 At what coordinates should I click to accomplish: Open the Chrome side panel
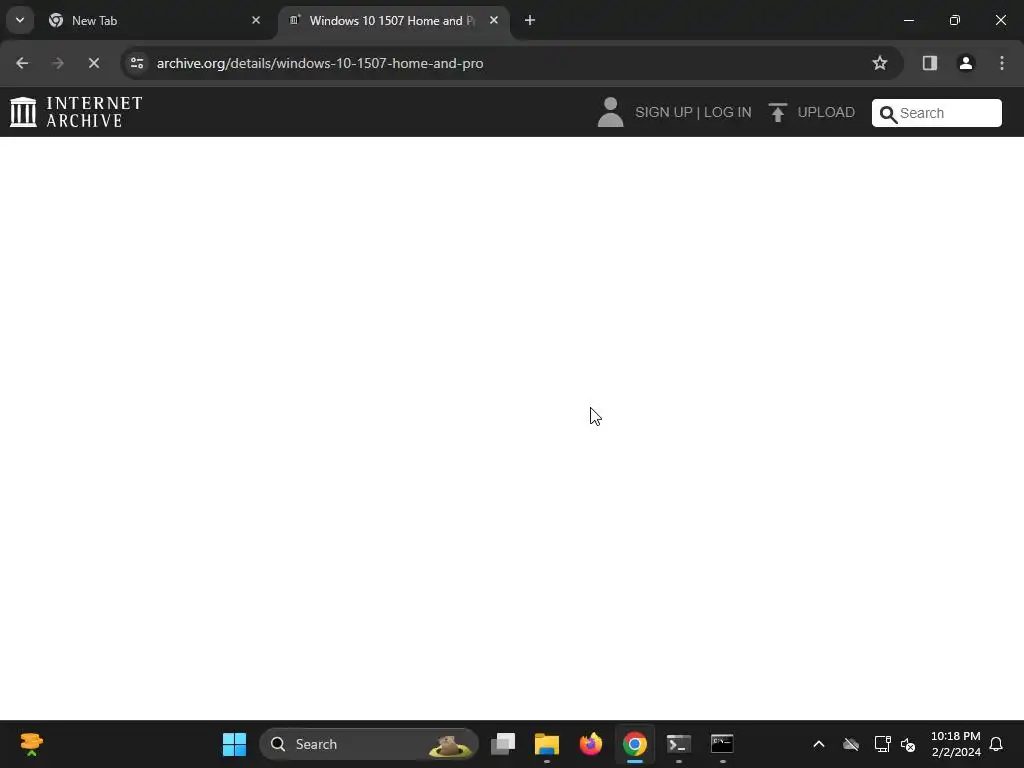pos(929,63)
